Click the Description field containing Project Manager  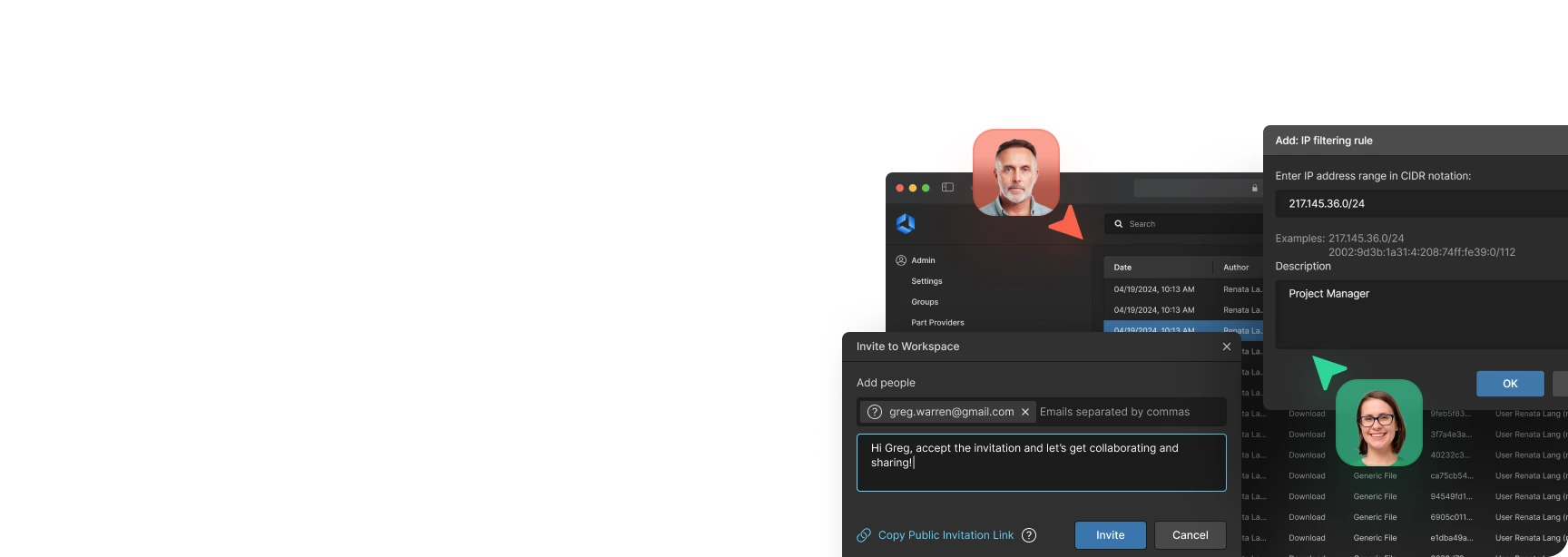coord(1421,315)
